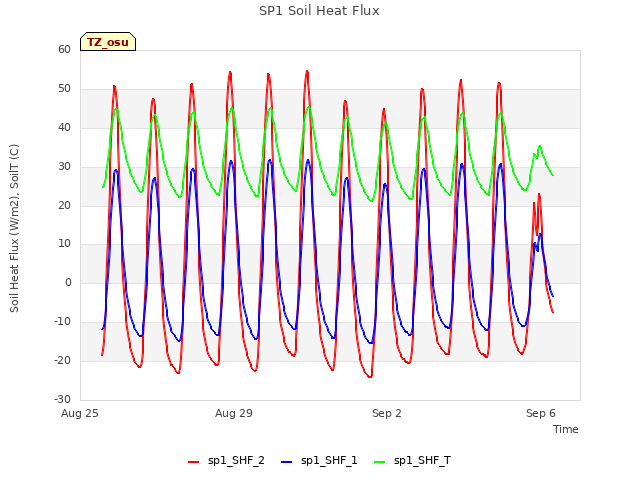This screenshot has width=640, height=480.
Task: Click the Aug 25 x-axis tick label
Action: click(x=80, y=413)
